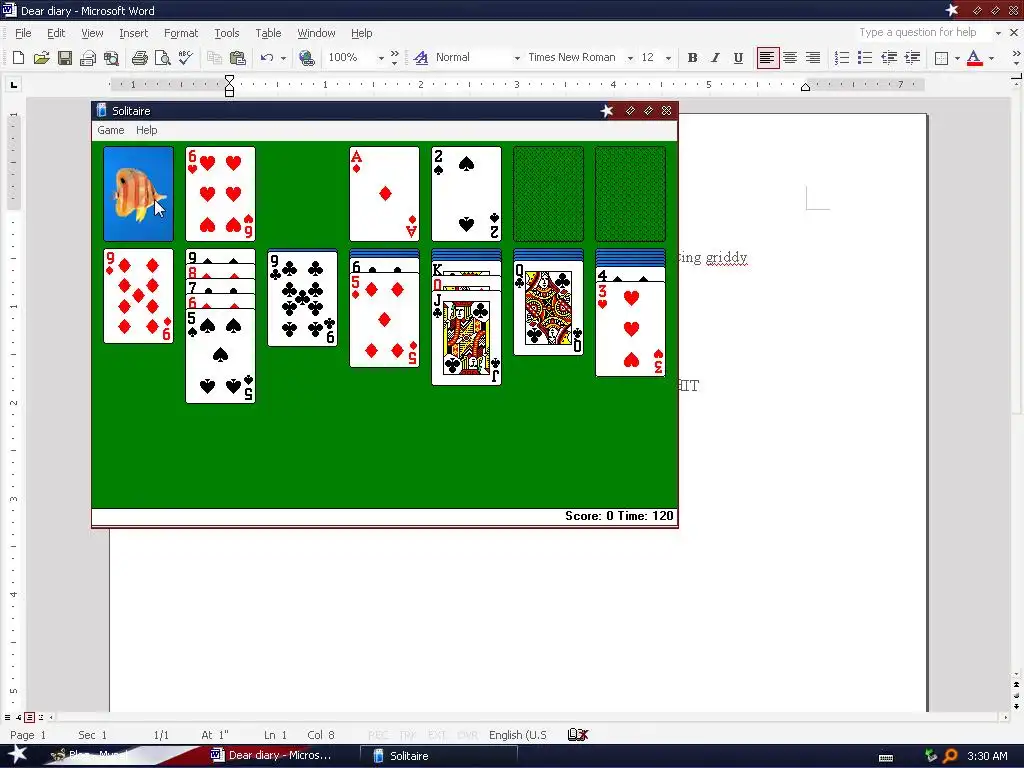This screenshot has width=1024, height=768.
Task: Toggle REC macro recording in status bar
Action: [378, 735]
